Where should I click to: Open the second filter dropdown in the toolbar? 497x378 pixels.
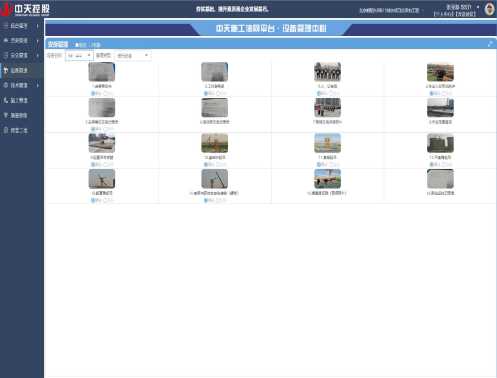(133, 56)
